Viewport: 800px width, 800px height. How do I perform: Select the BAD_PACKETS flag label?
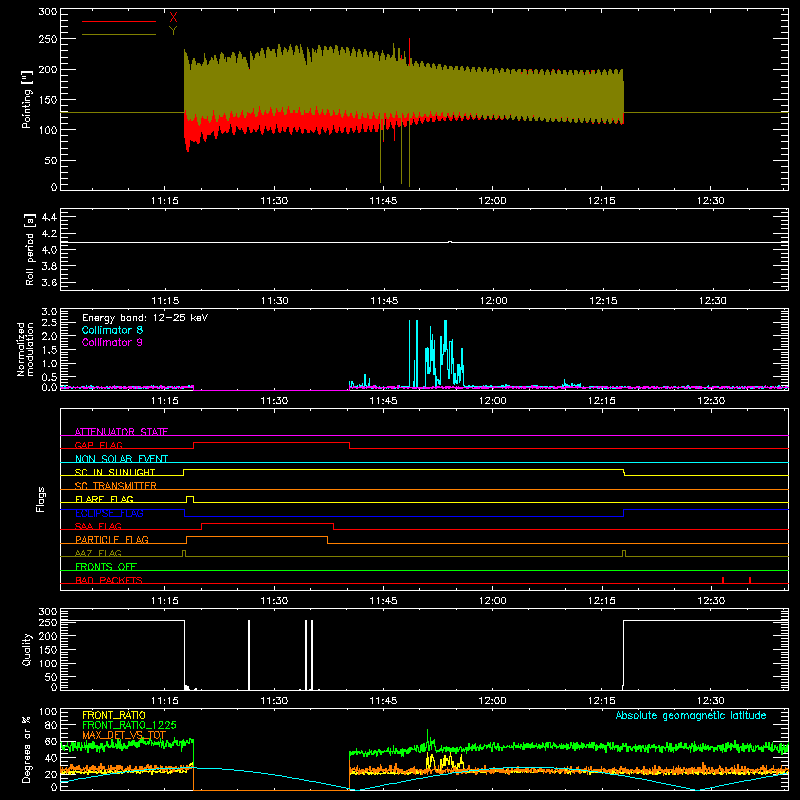[x=109, y=580]
